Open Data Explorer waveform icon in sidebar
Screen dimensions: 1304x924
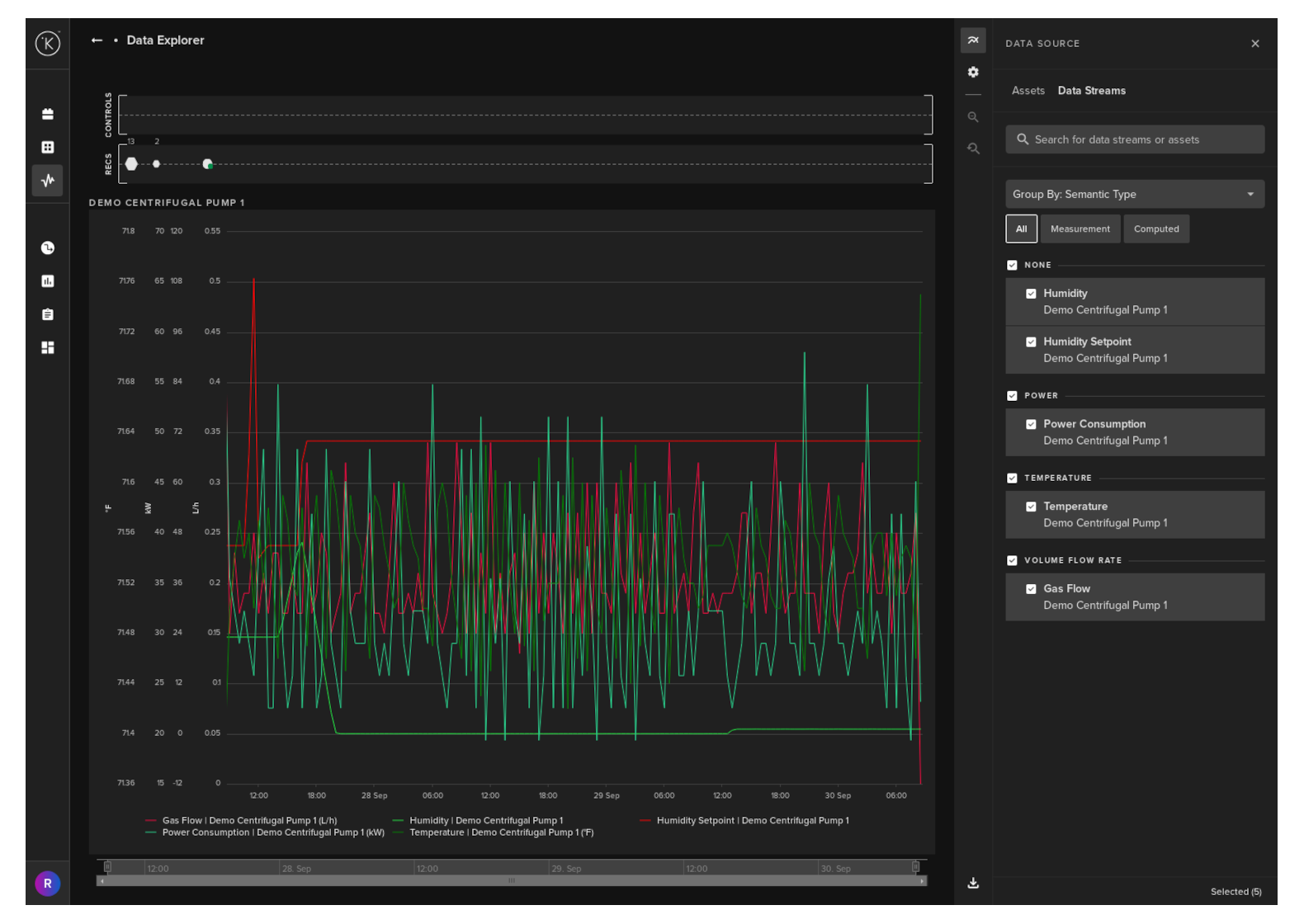tap(48, 180)
